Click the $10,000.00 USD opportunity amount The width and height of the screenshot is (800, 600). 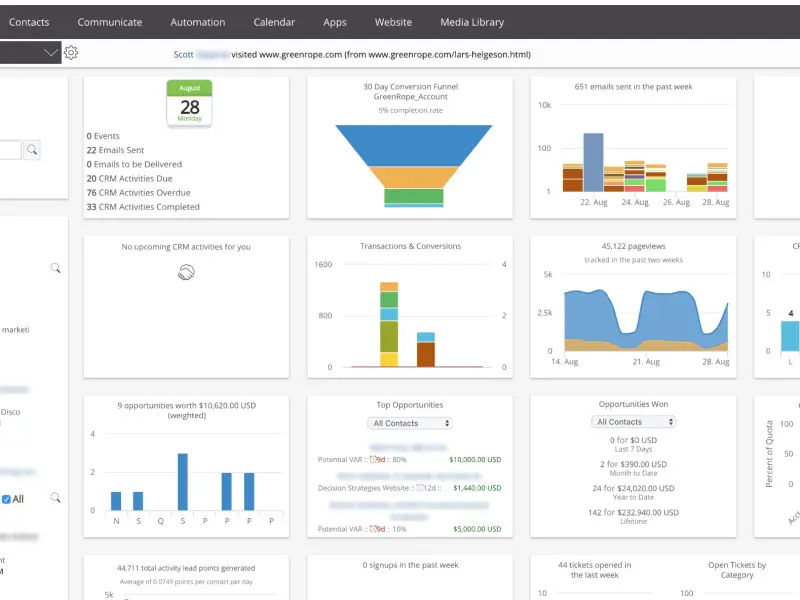[x=475, y=459]
